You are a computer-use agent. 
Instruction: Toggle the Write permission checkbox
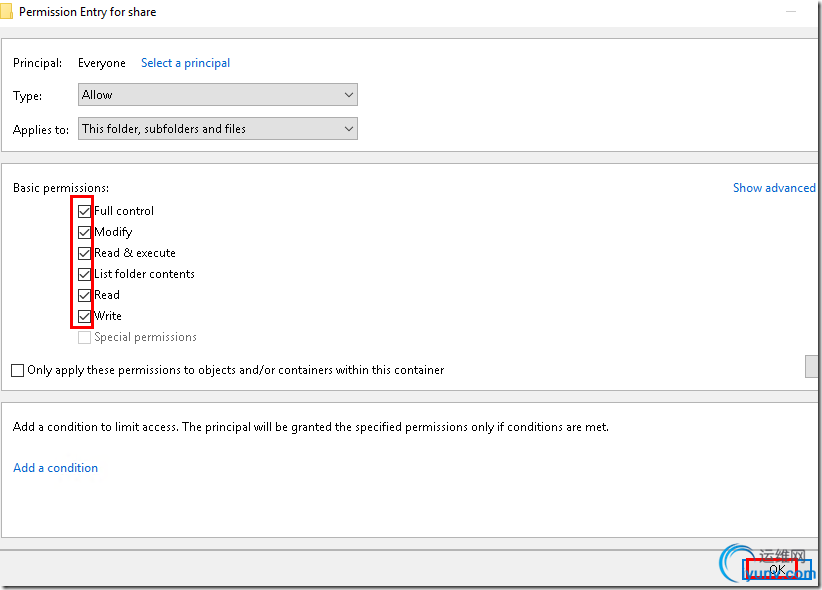(x=85, y=316)
